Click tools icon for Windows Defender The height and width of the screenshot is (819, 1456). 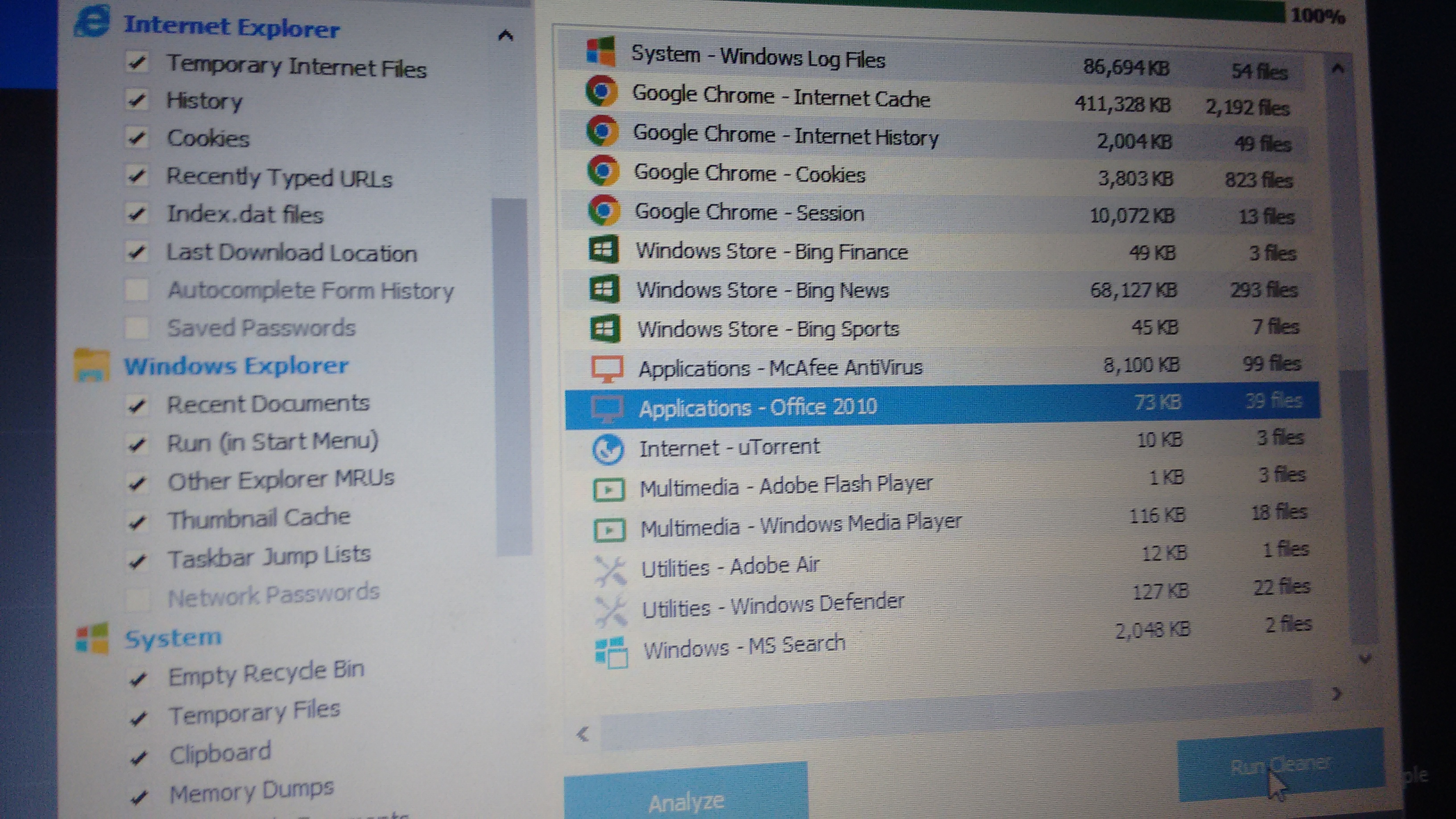610,611
